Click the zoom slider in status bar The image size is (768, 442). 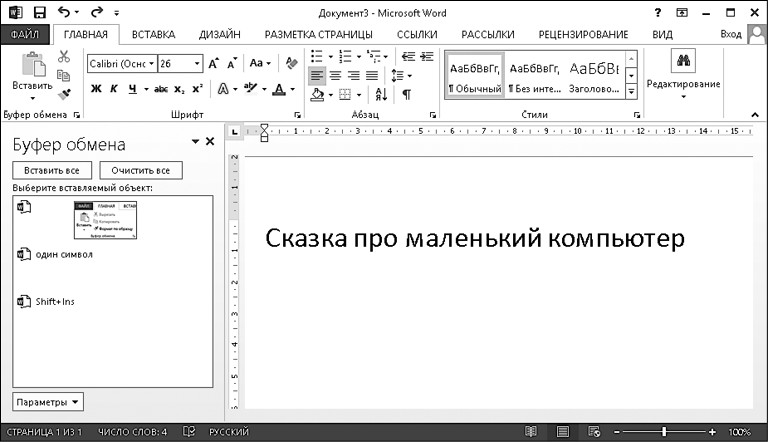[x=663, y=431]
